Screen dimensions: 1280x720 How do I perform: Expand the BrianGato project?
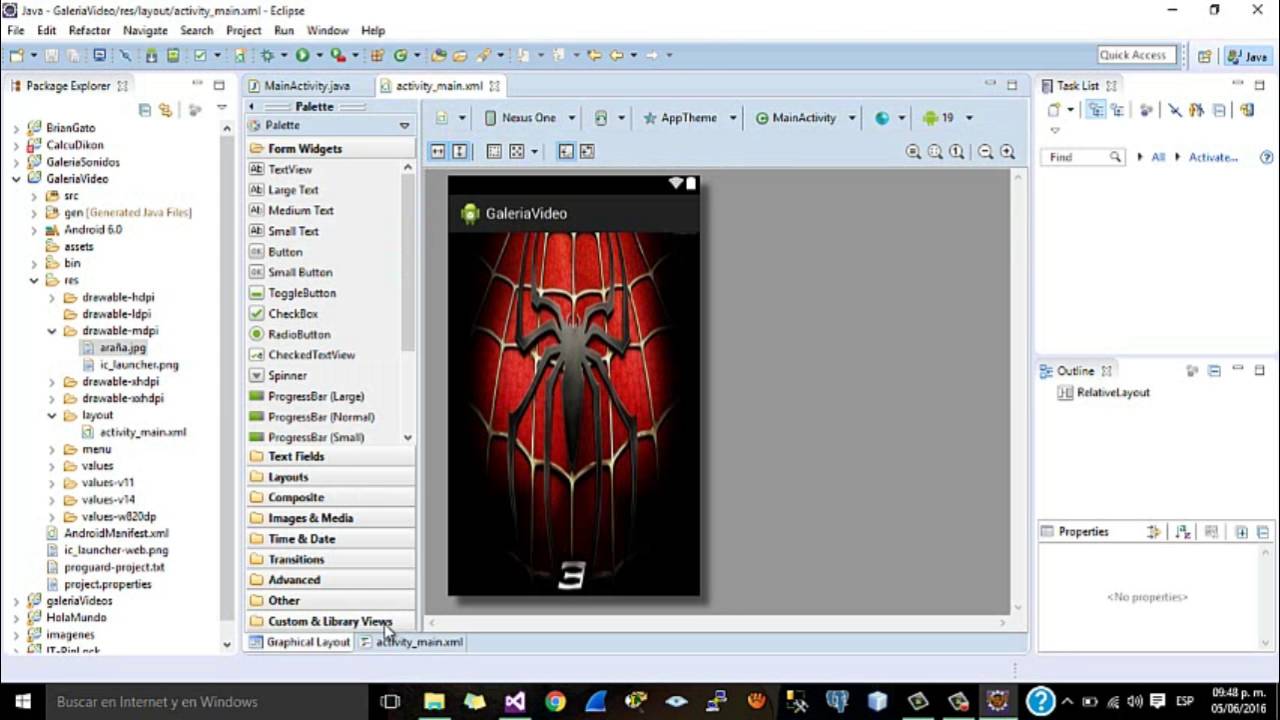(16, 128)
